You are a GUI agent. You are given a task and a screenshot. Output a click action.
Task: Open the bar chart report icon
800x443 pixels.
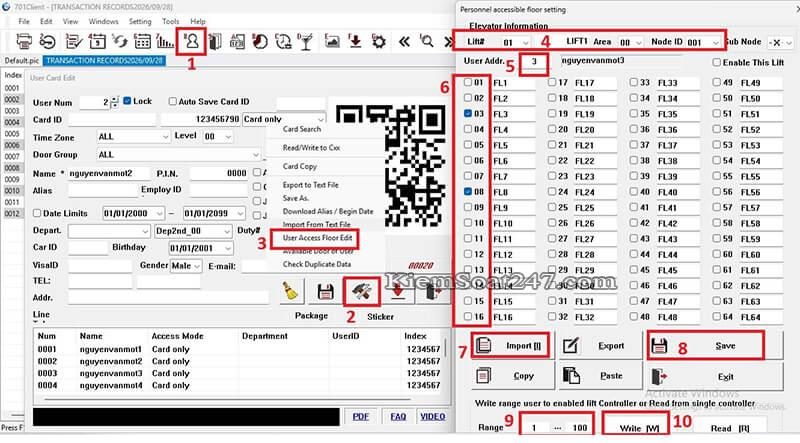click(165, 41)
